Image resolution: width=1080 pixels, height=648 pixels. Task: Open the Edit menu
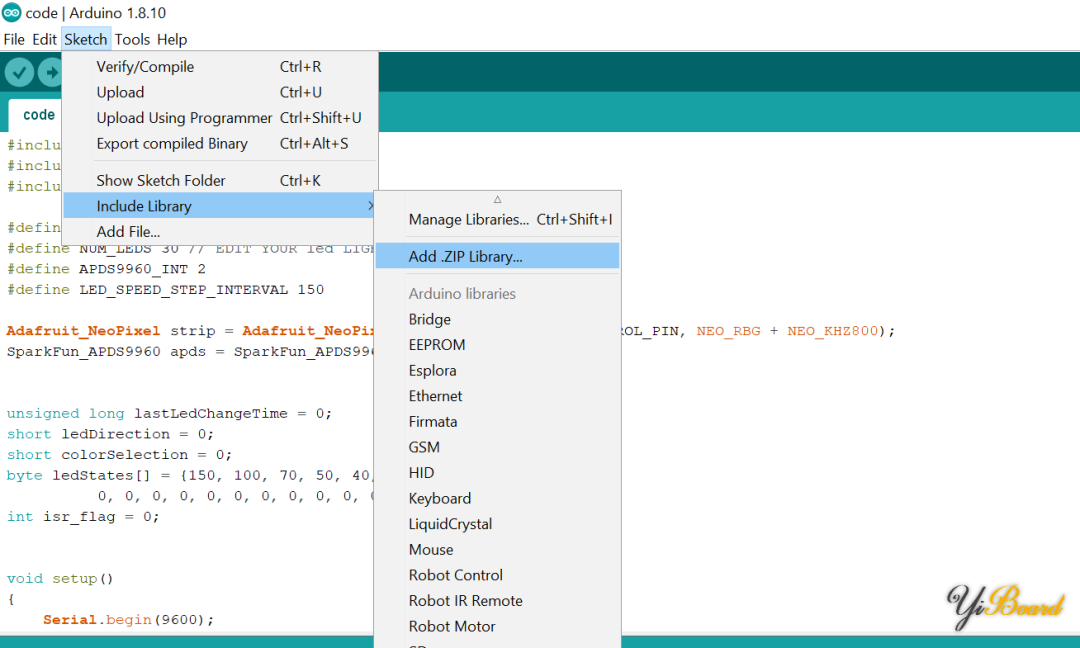pos(44,39)
